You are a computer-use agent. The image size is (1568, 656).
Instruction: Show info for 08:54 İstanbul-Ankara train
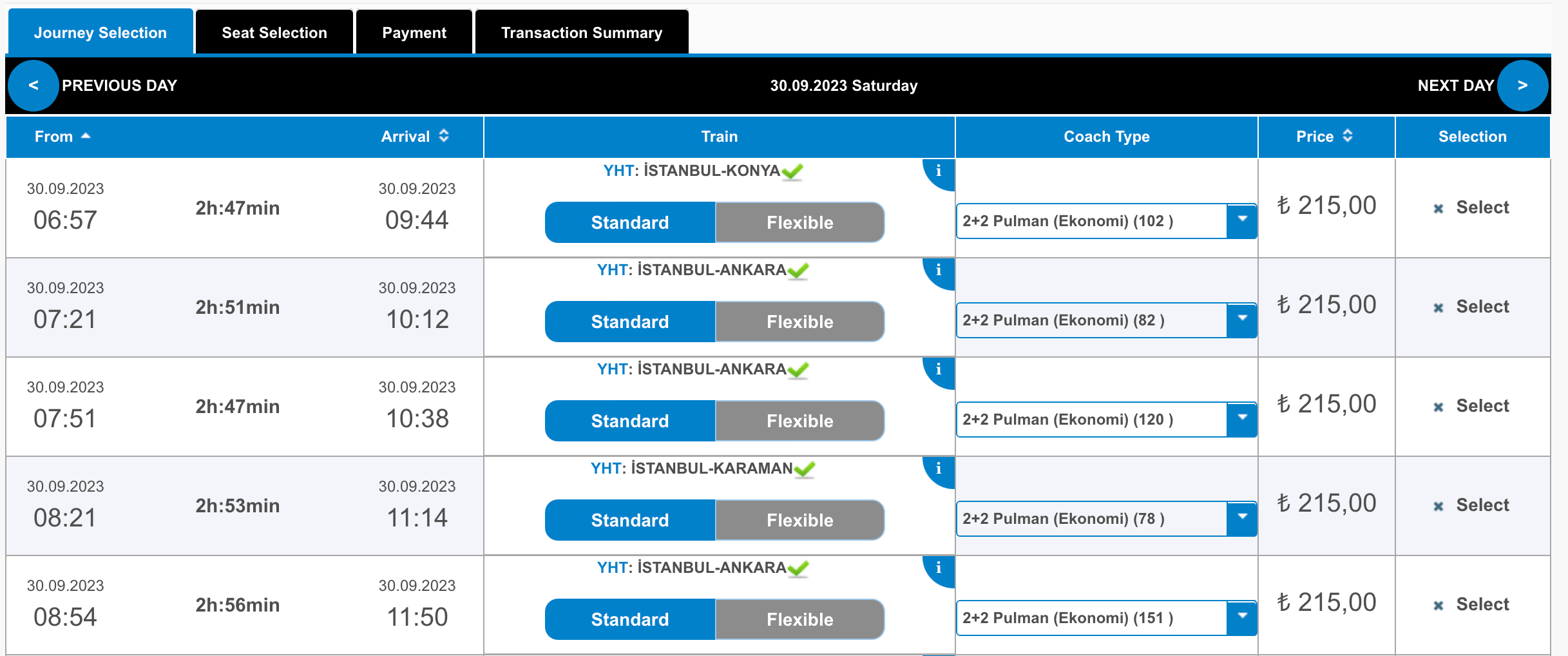click(939, 568)
